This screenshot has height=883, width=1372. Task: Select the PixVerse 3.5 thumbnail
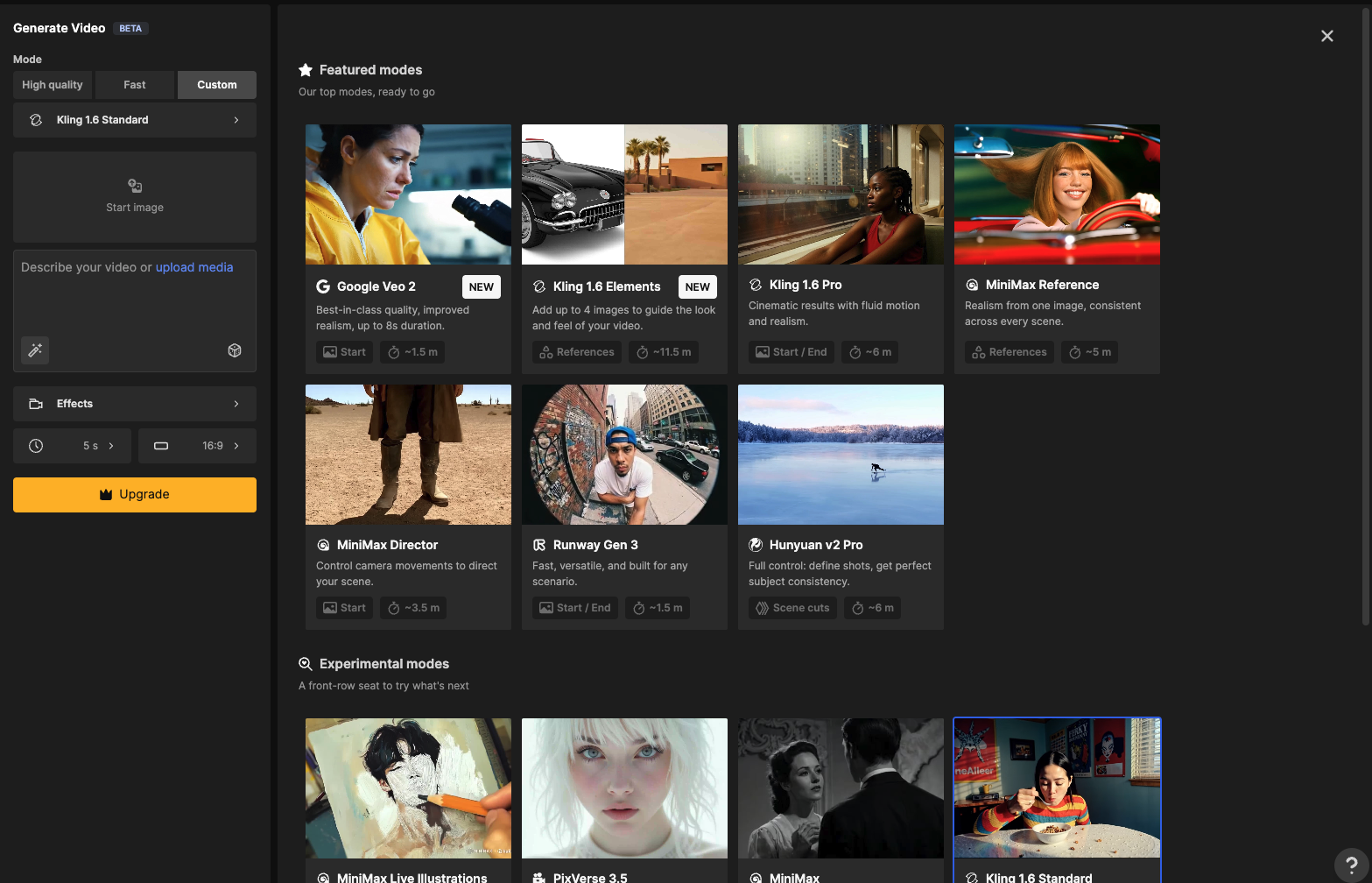tap(624, 788)
